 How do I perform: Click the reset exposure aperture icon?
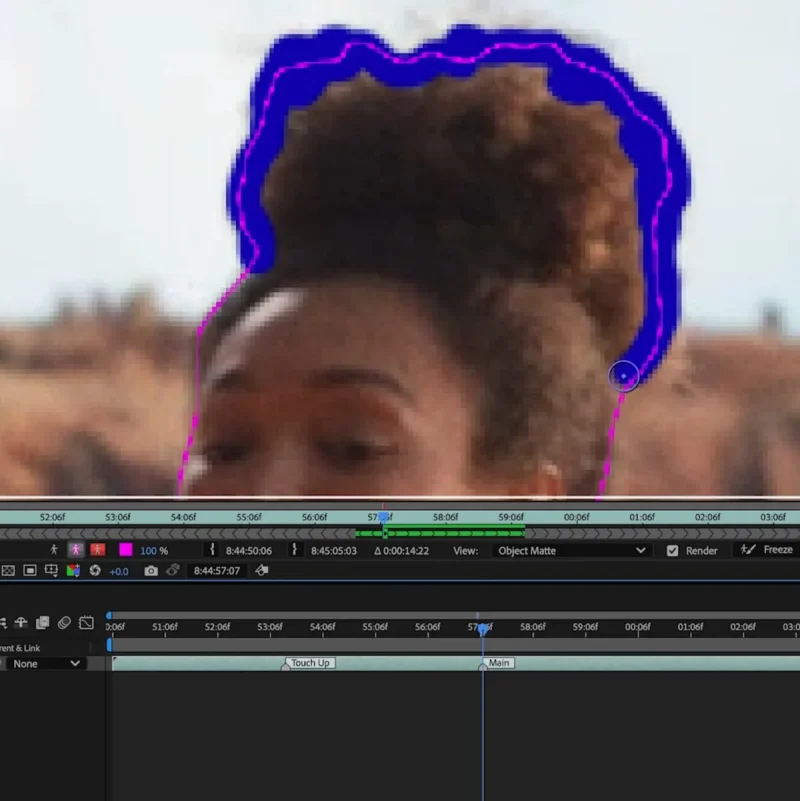pos(95,570)
